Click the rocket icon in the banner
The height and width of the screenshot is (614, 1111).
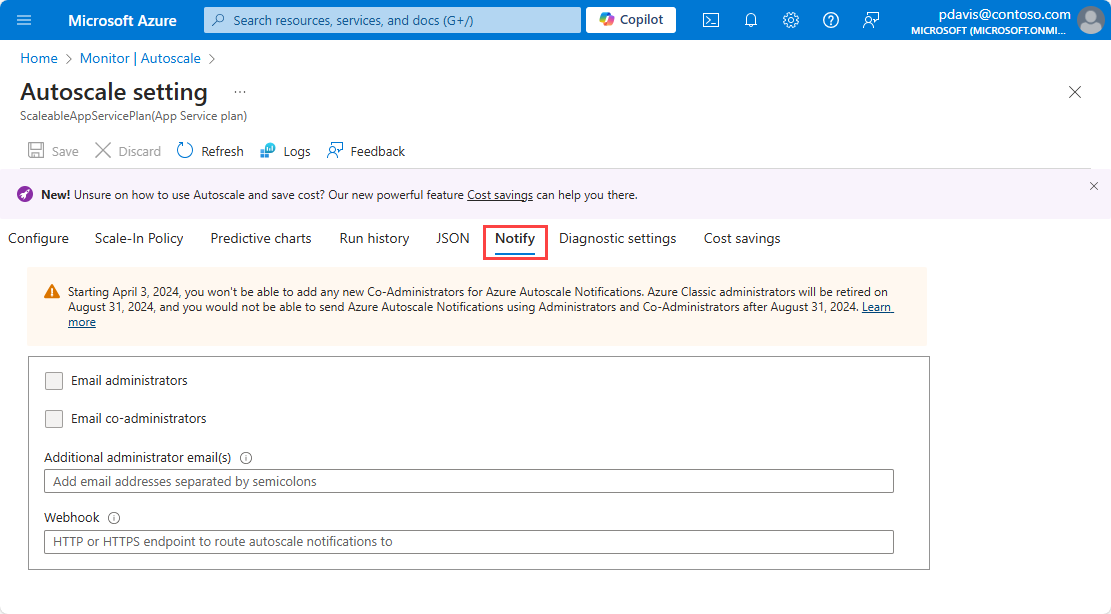25,194
